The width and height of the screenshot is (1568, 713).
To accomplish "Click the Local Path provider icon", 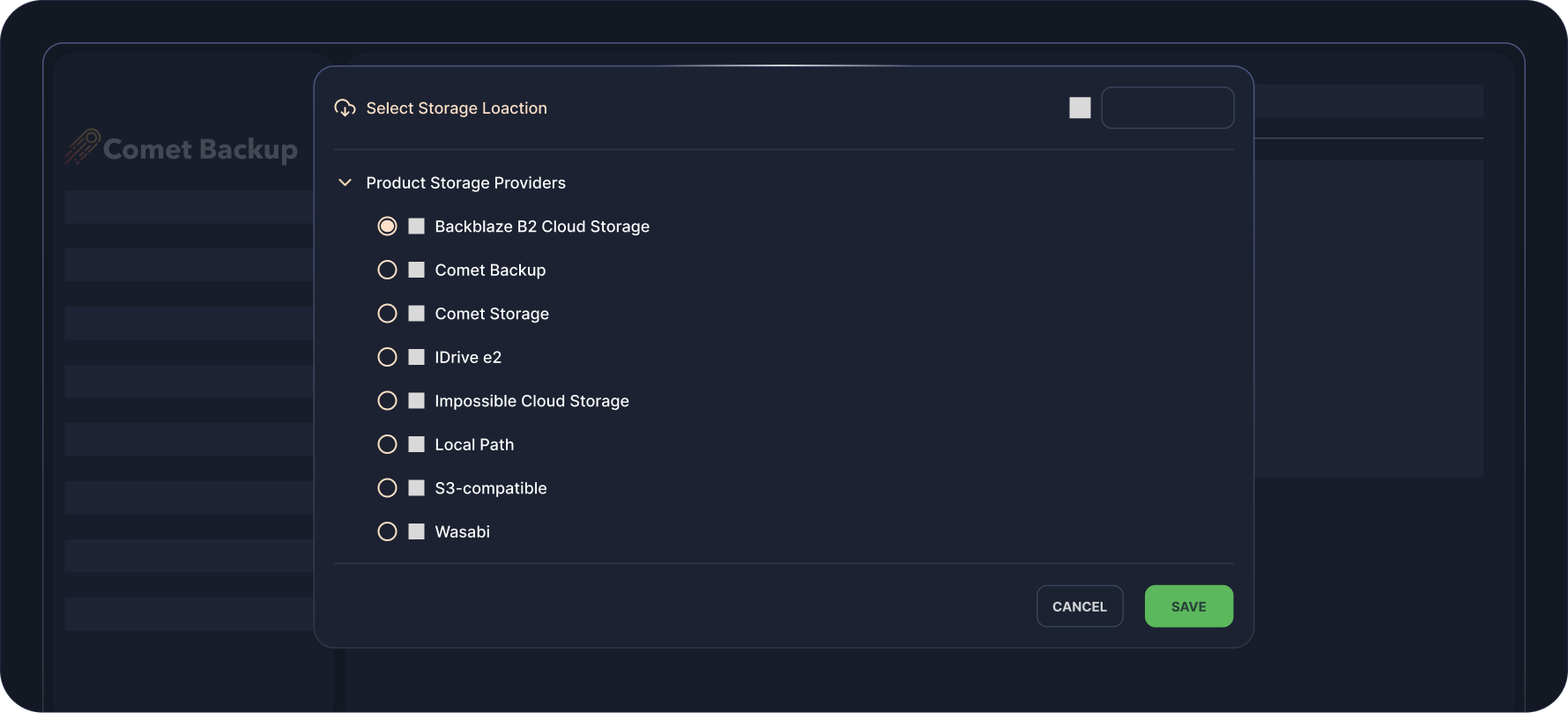I will [417, 444].
